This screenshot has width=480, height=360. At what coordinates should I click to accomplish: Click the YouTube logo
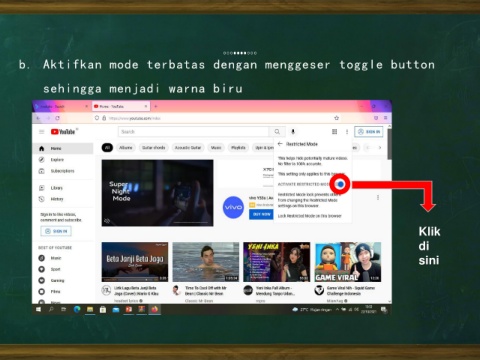(63, 132)
